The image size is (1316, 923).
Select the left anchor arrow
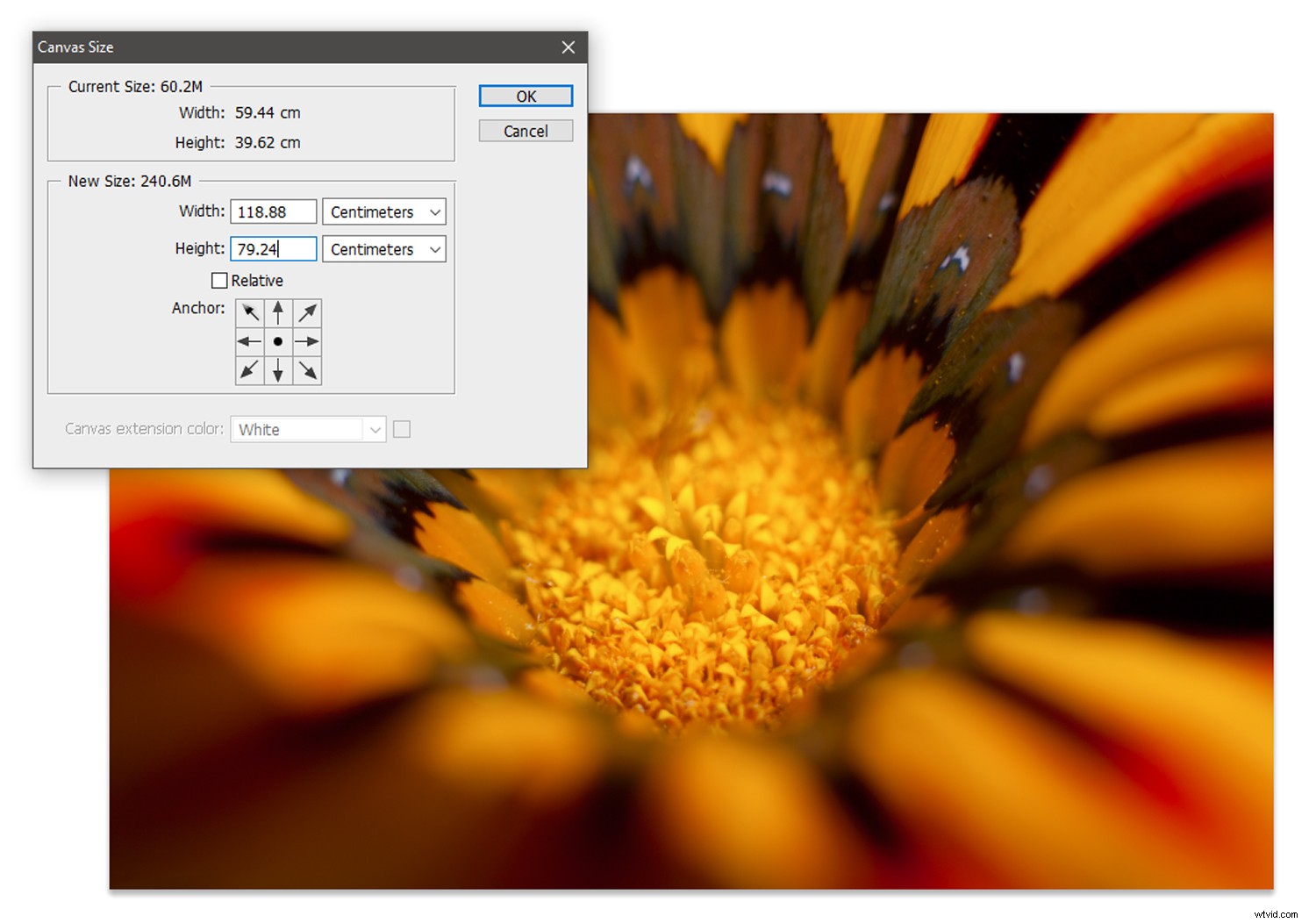249,341
